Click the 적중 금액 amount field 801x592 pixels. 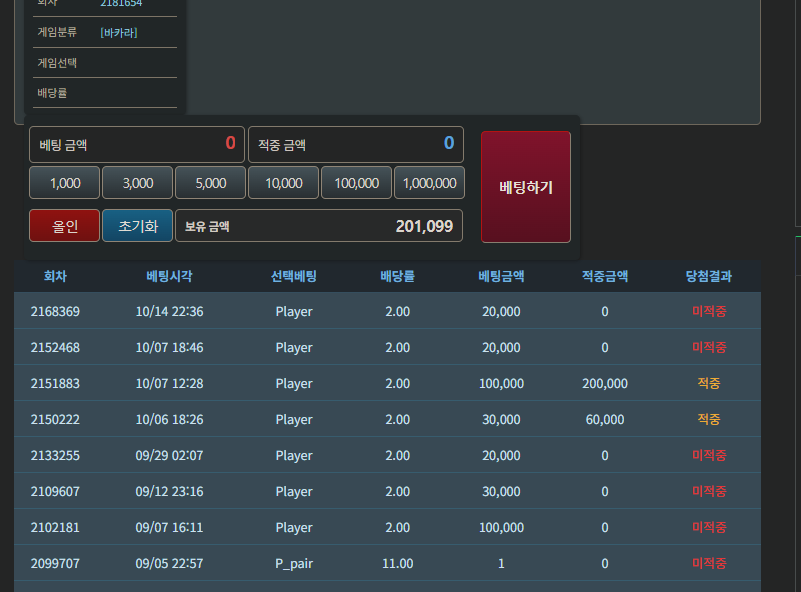point(356,145)
